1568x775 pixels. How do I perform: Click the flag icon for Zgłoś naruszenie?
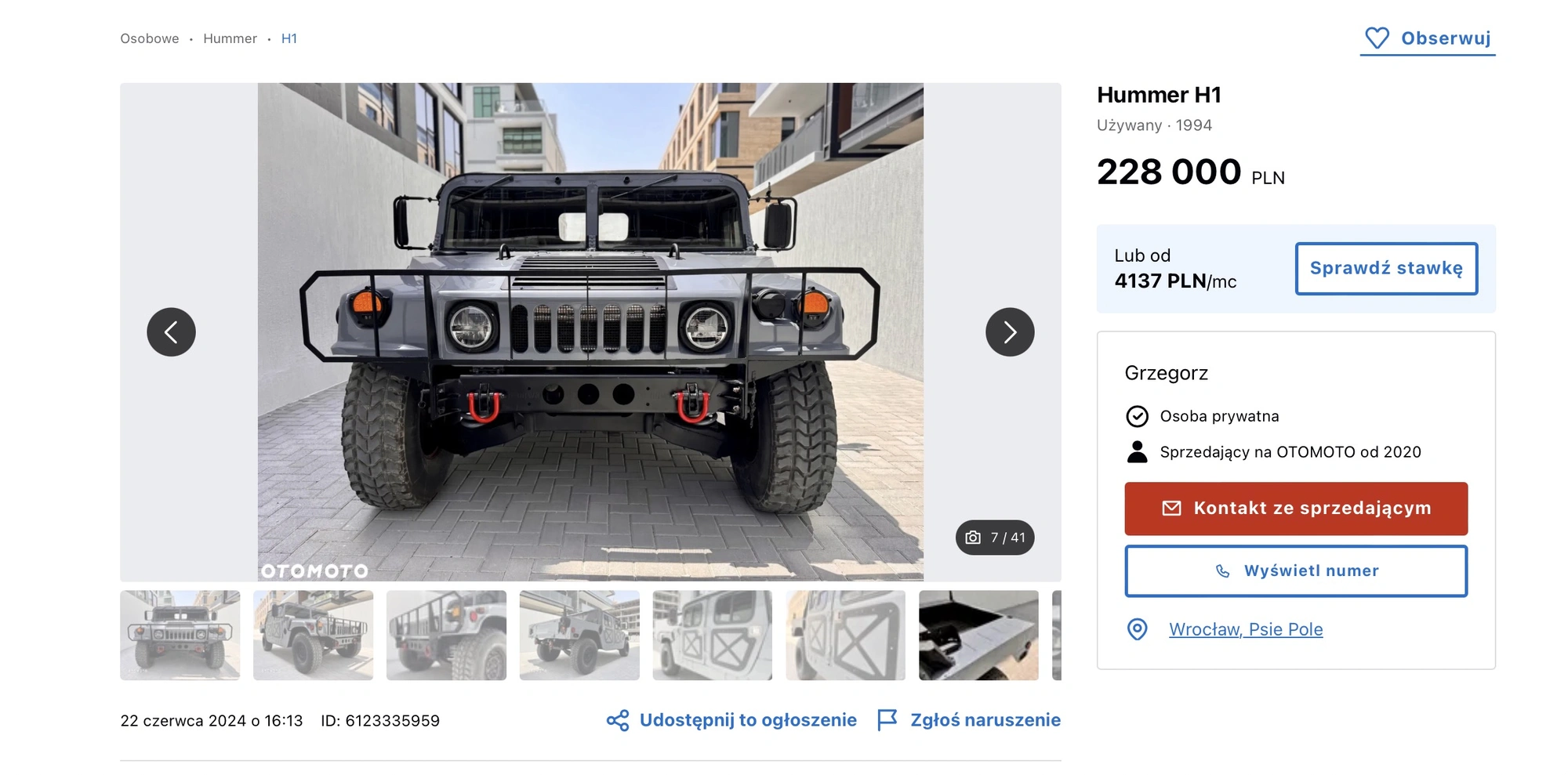click(887, 720)
